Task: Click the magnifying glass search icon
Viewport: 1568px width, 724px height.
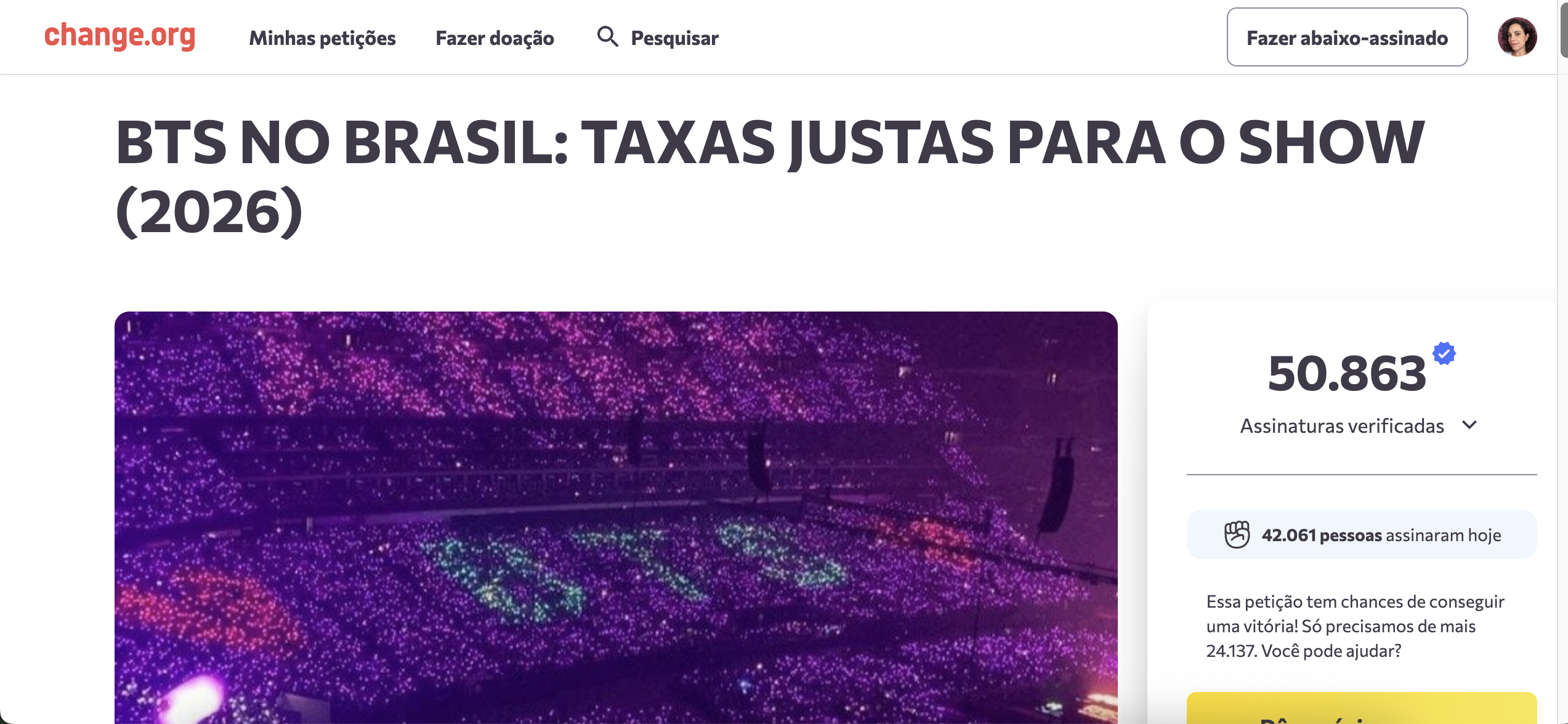Action: point(607,37)
